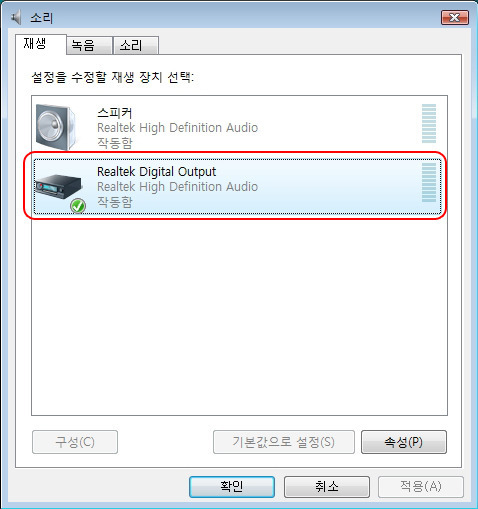Close the 소리 dialog window
Screen dimensions: 478x509
pyautogui.click(x=455, y=17)
